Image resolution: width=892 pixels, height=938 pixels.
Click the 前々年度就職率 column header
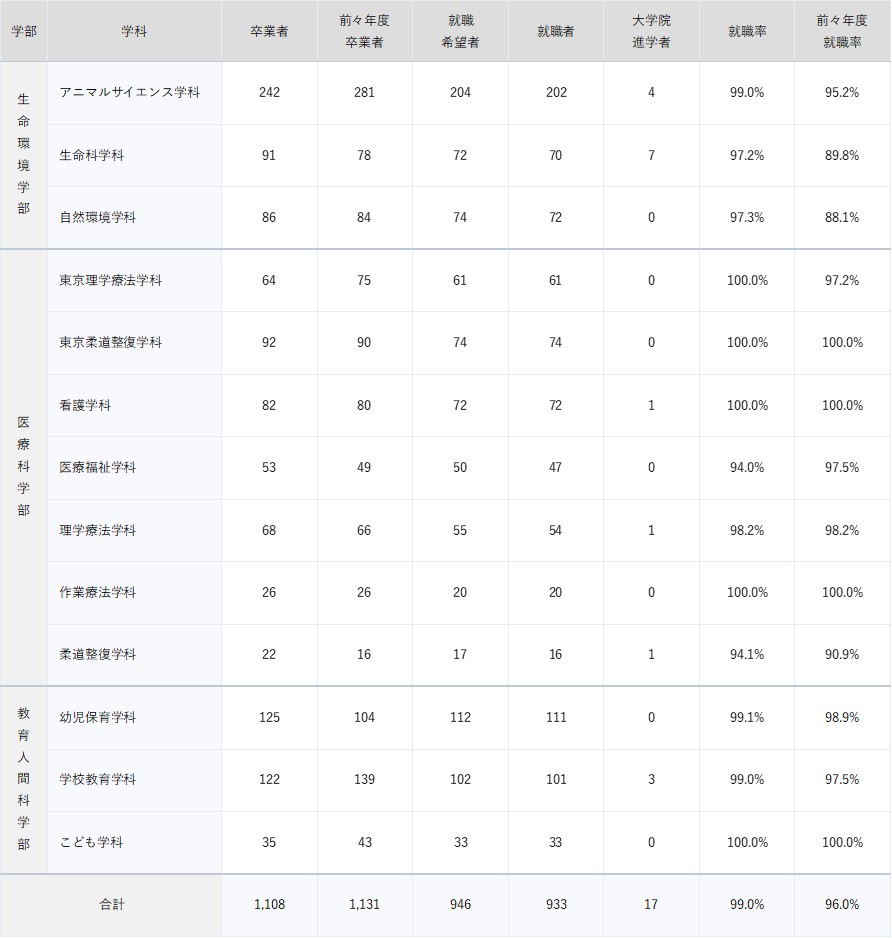[x=842, y=31]
